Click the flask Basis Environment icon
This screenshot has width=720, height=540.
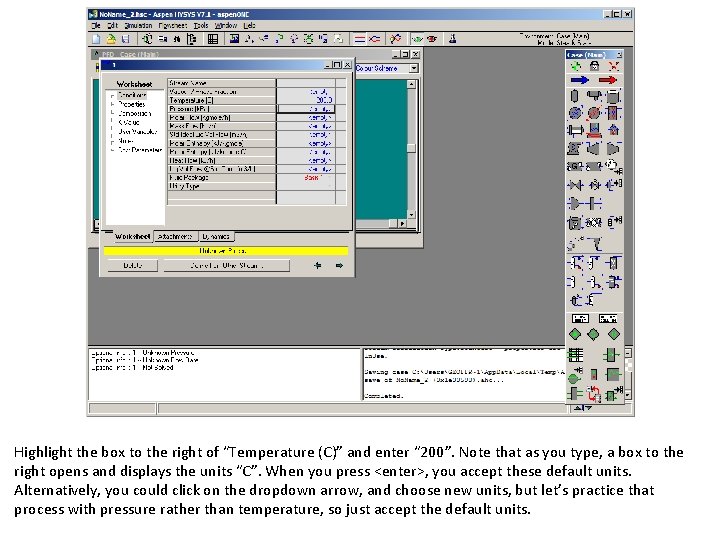tap(452, 39)
